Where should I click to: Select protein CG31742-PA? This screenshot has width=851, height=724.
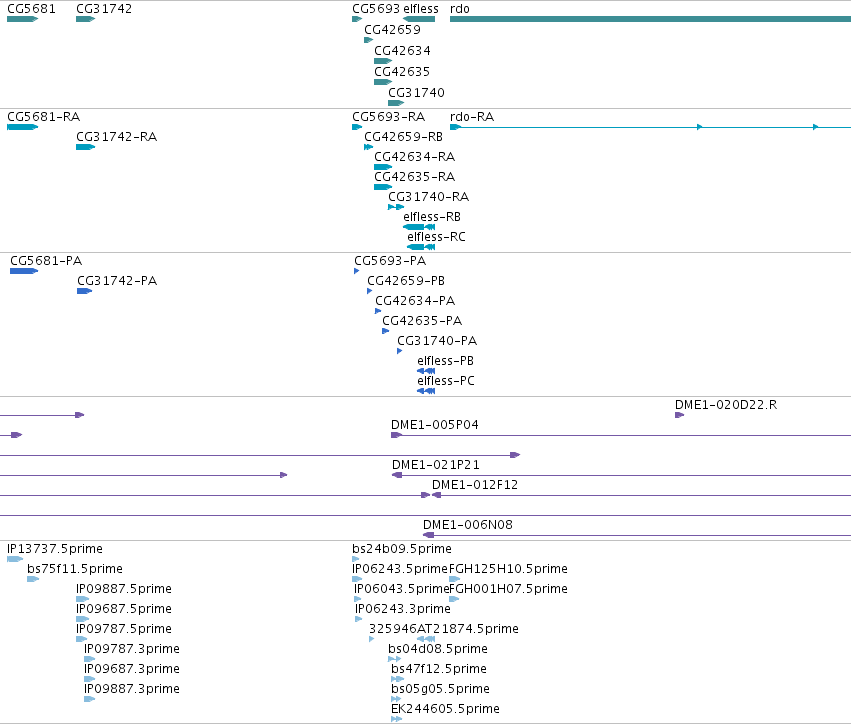tap(117, 281)
